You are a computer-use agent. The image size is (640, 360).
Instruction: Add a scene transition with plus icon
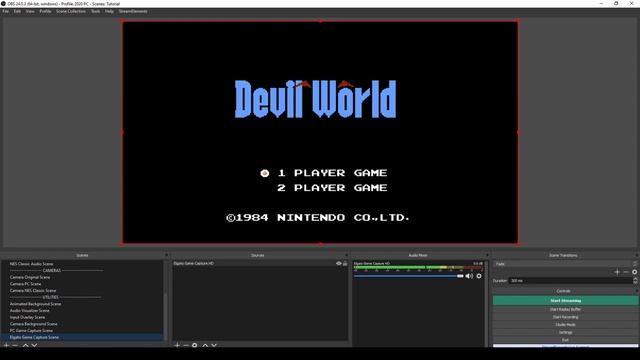(x=617, y=272)
